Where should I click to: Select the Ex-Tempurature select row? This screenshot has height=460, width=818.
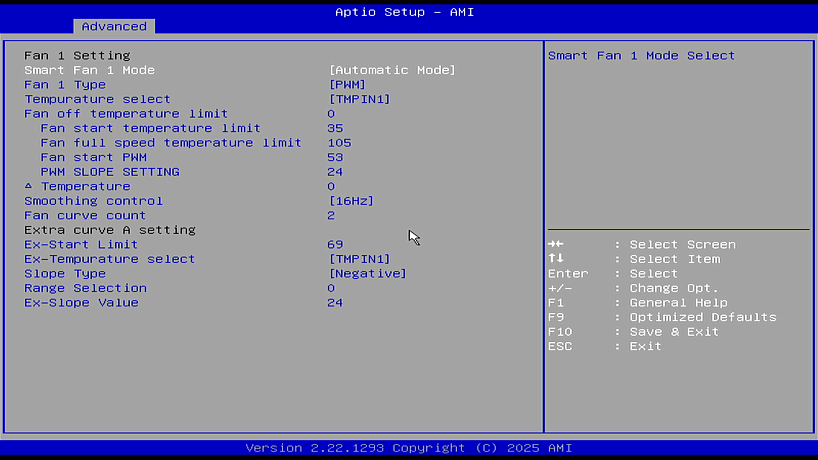pyautogui.click(x=110, y=259)
